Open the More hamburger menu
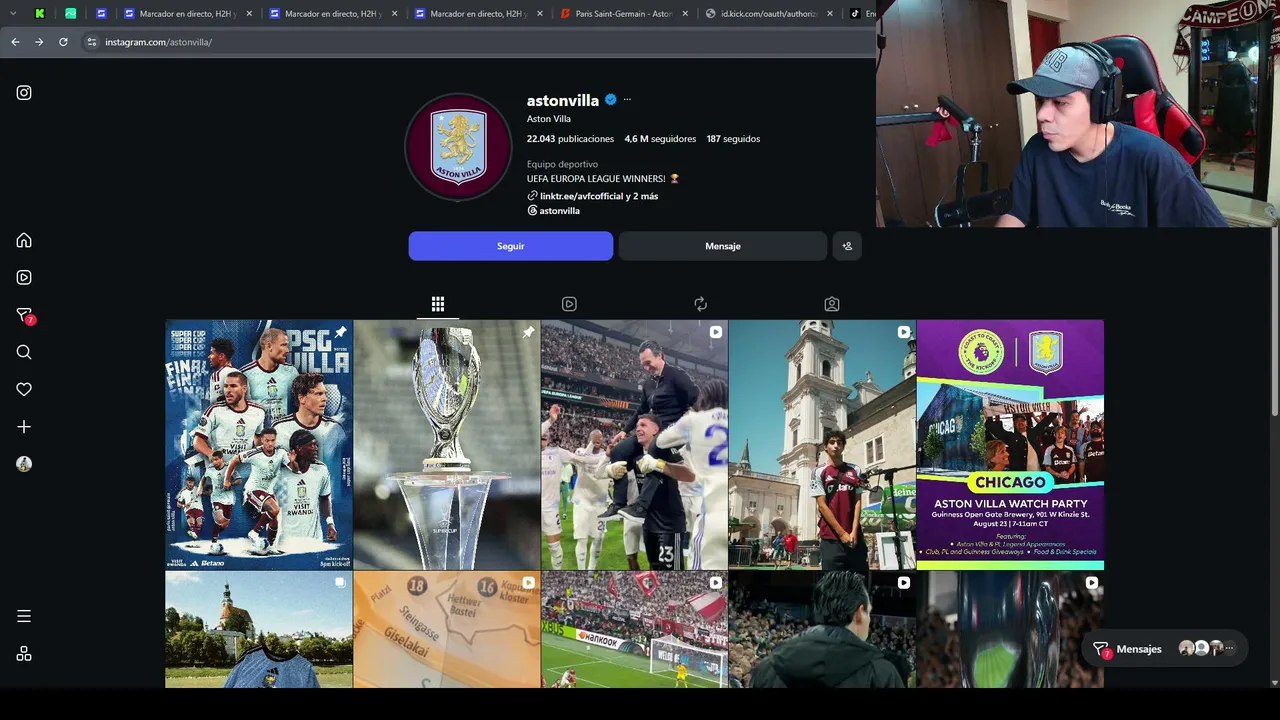 [x=24, y=616]
